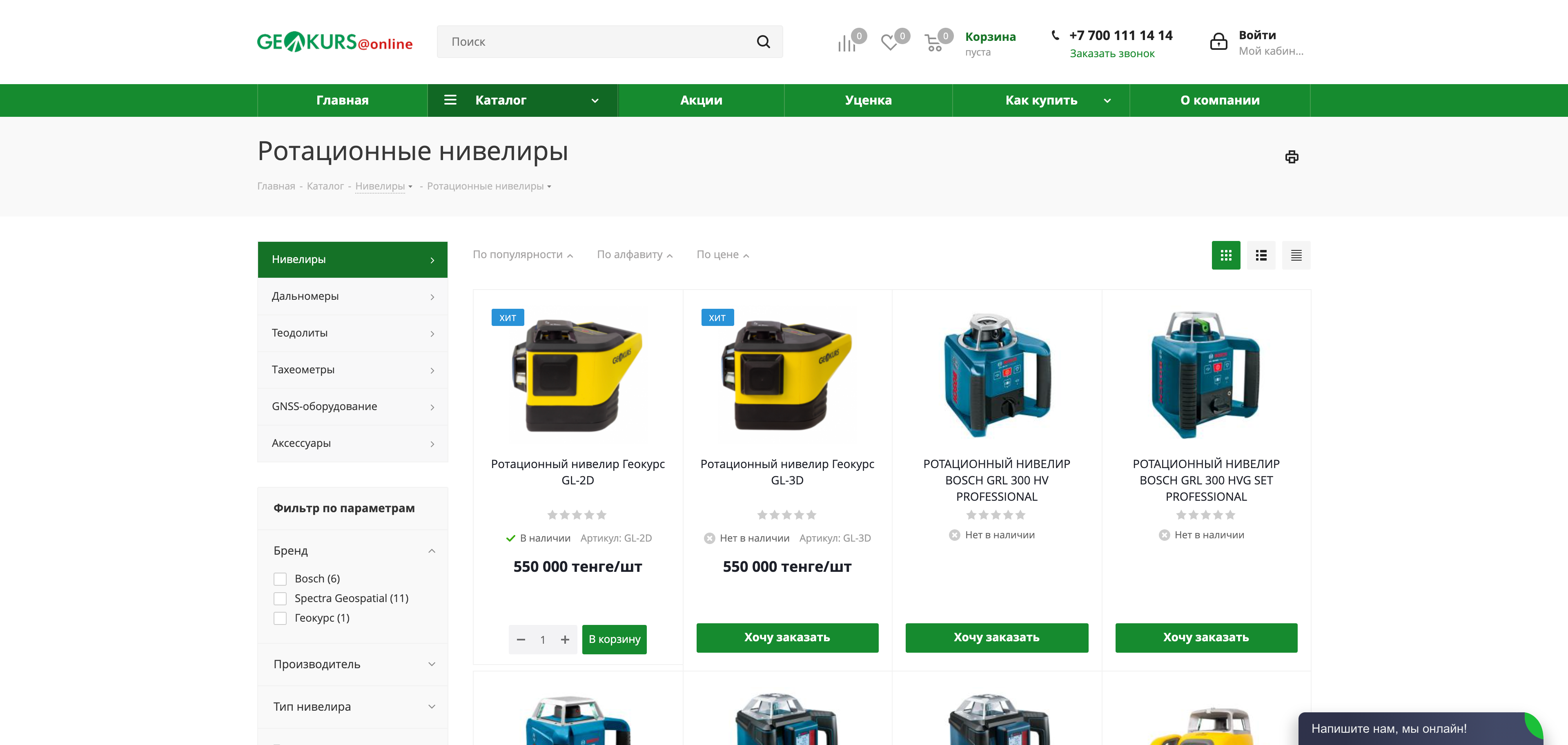Click Главная breadcrumb link
This screenshot has width=1568, height=745.
(276, 186)
